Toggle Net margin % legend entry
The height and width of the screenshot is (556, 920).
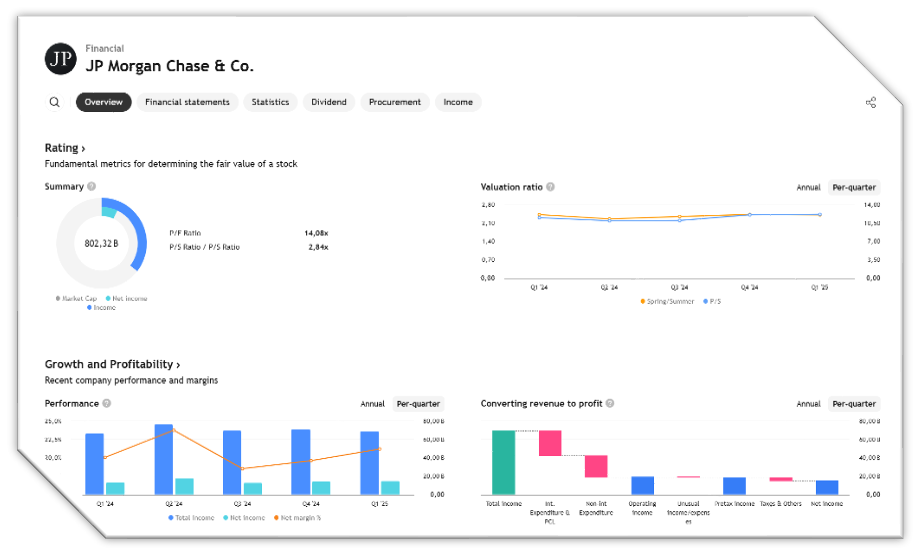pyautogui.click(x=297, y=518)
